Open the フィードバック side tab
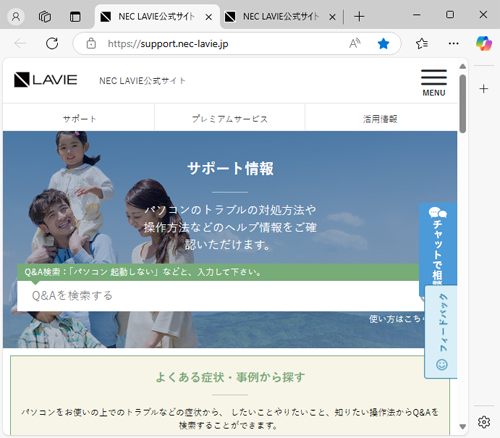500x438 pixels. coord(441,332)
